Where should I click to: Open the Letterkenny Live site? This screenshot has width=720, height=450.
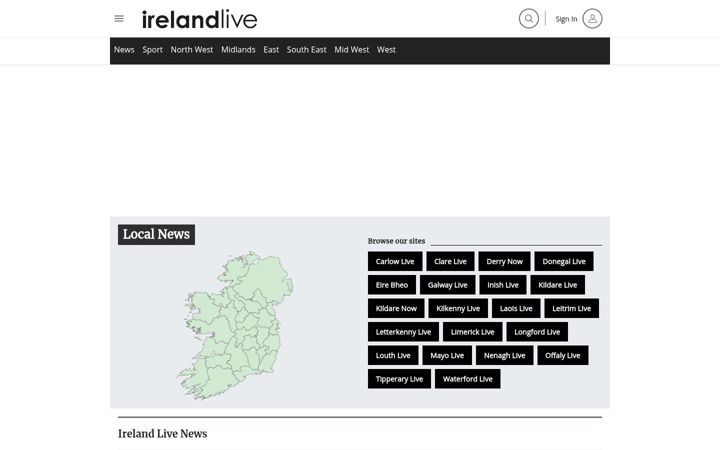(x=403, y=332)
